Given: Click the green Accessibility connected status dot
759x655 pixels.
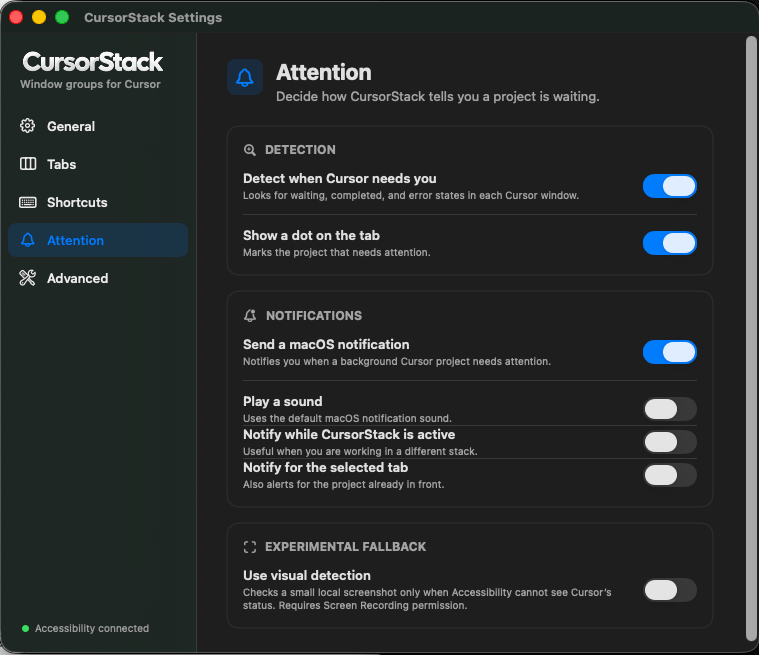Looking at the screenshot, I should [x=25, y=628].
